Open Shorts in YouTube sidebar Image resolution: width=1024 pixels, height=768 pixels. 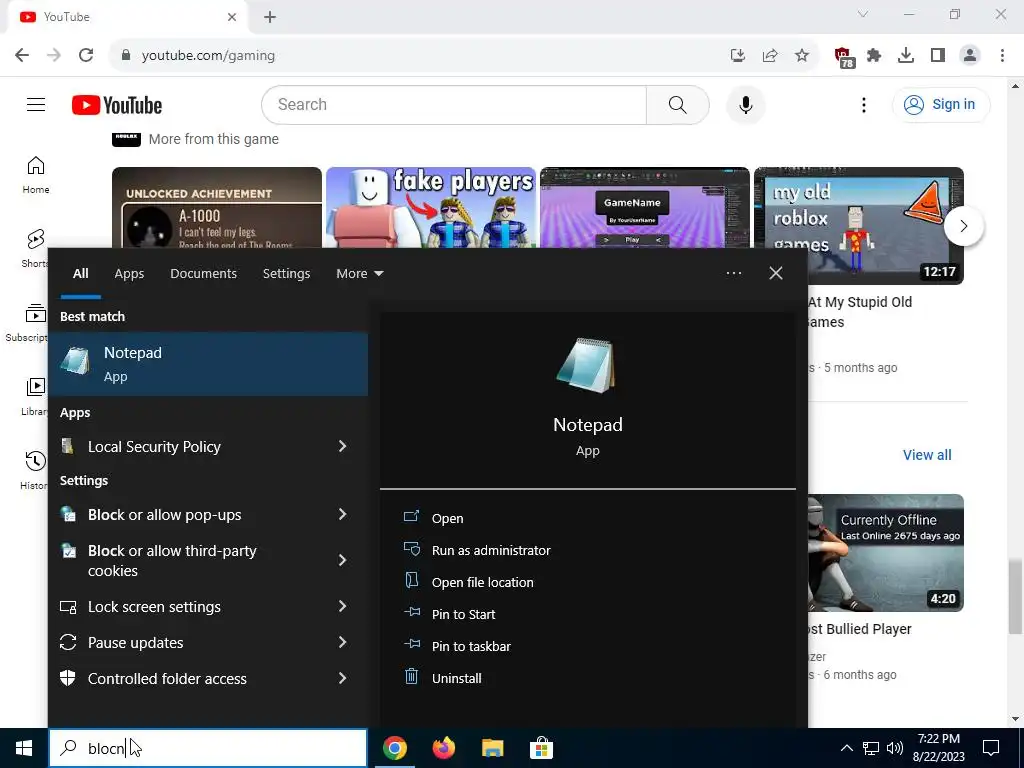click(x=36, y=249)
